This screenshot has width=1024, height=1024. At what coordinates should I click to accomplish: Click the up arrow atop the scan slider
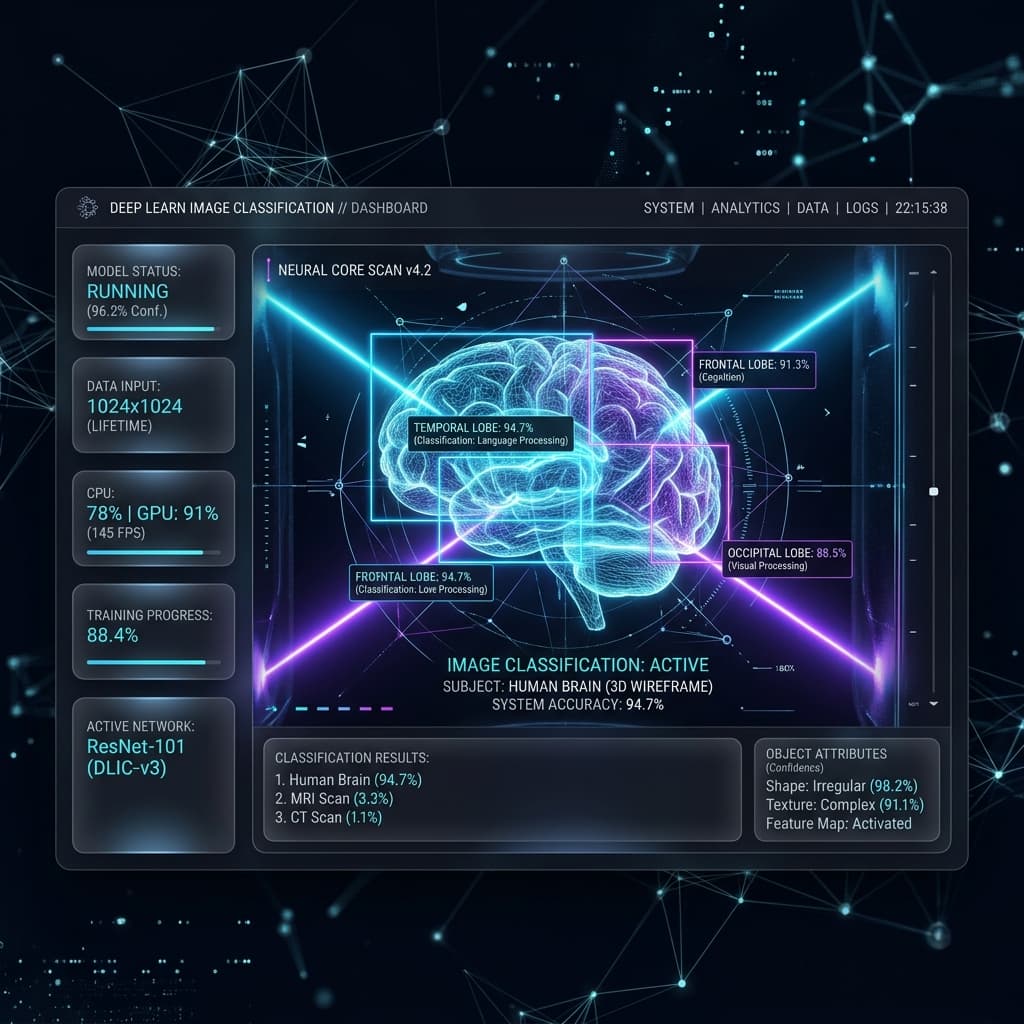tap(934, 272)
